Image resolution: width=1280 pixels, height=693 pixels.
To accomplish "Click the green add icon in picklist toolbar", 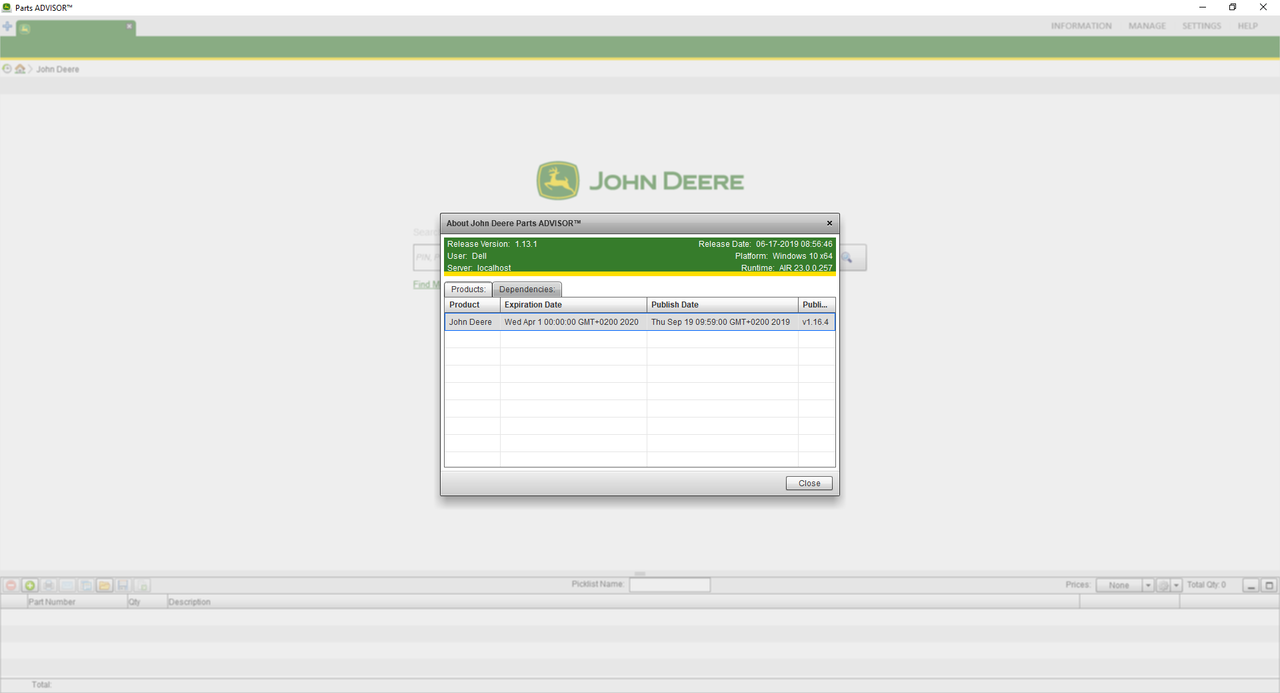I will [x=30, y=585].
